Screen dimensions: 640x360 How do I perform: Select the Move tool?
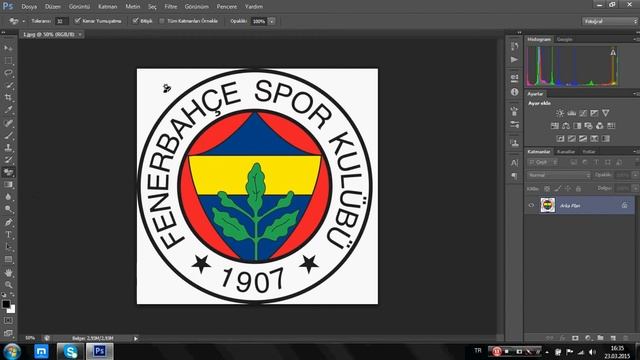point(8,48)
